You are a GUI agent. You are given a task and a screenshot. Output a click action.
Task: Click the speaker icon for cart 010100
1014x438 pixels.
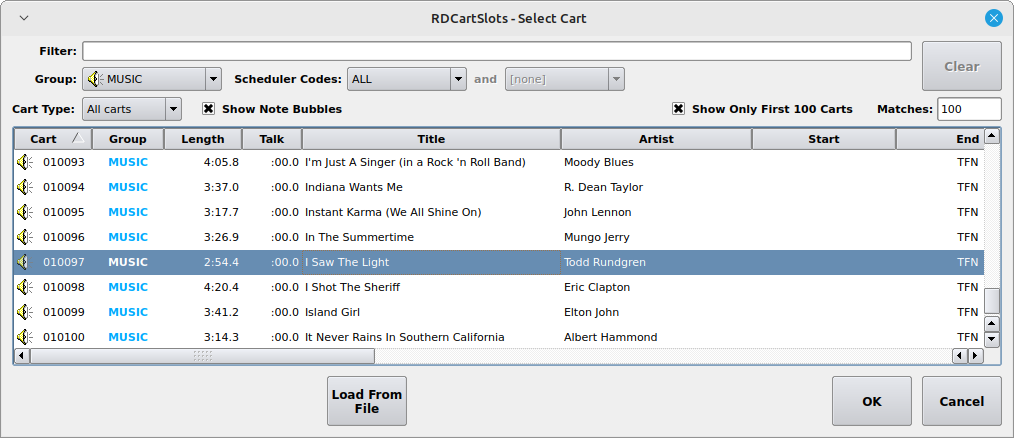point(25,337)
